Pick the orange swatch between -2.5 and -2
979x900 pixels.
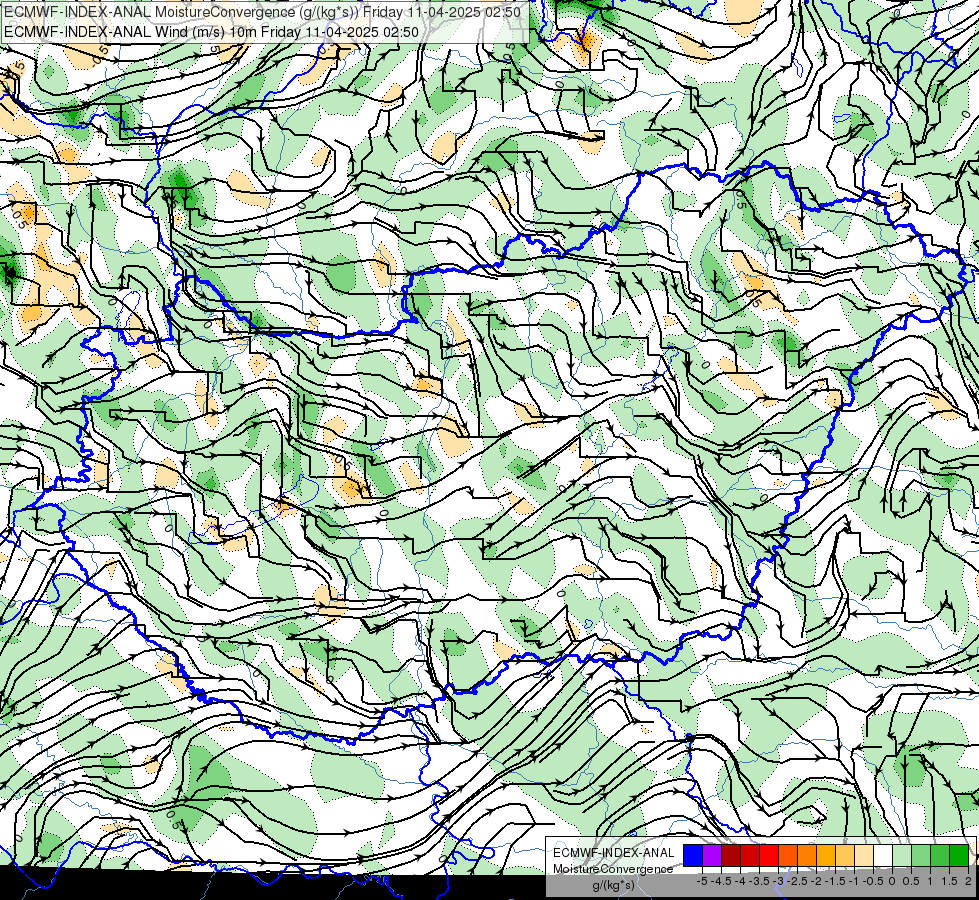pyautogui.click(x=807, y=855)
